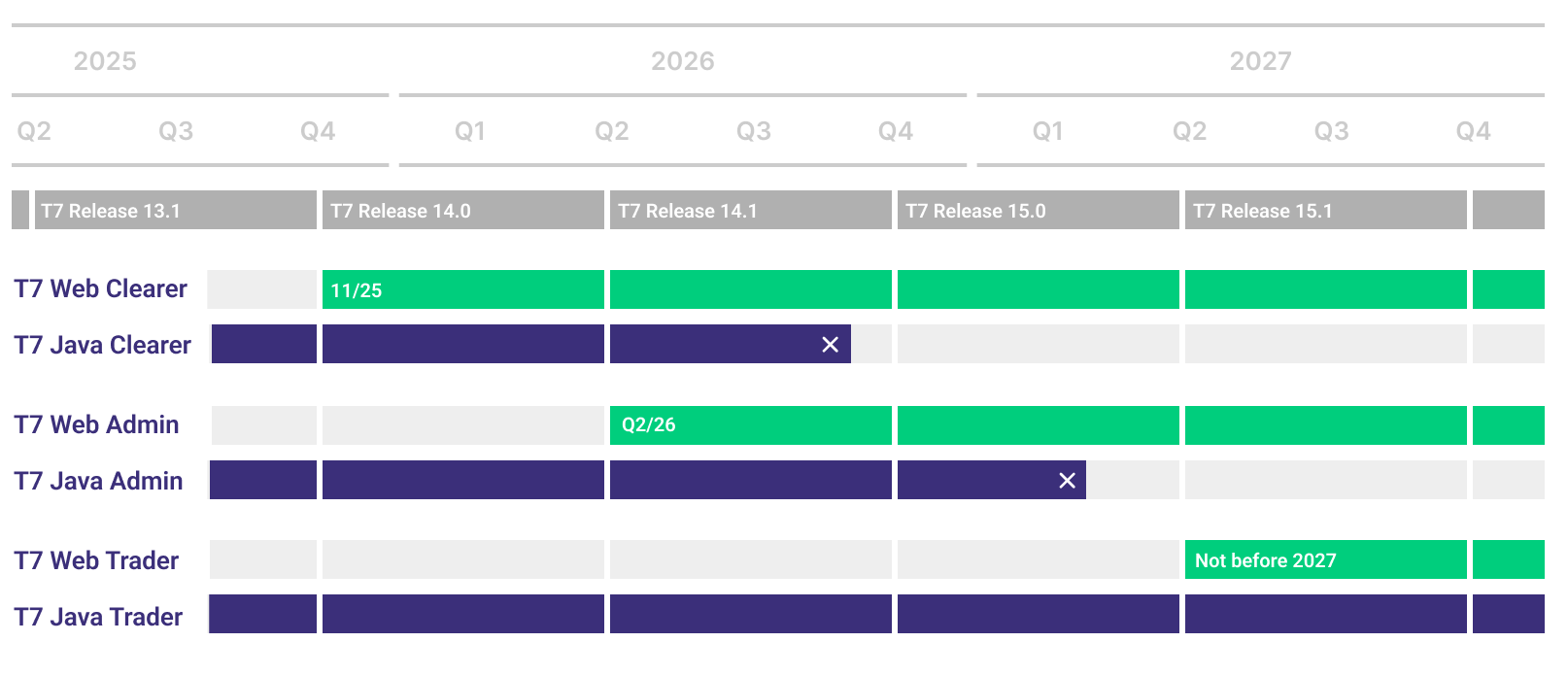This screenshot has width=1568, height=676.
Task: Select the T7 Release 13.1 bar
Action: point(175,211)
